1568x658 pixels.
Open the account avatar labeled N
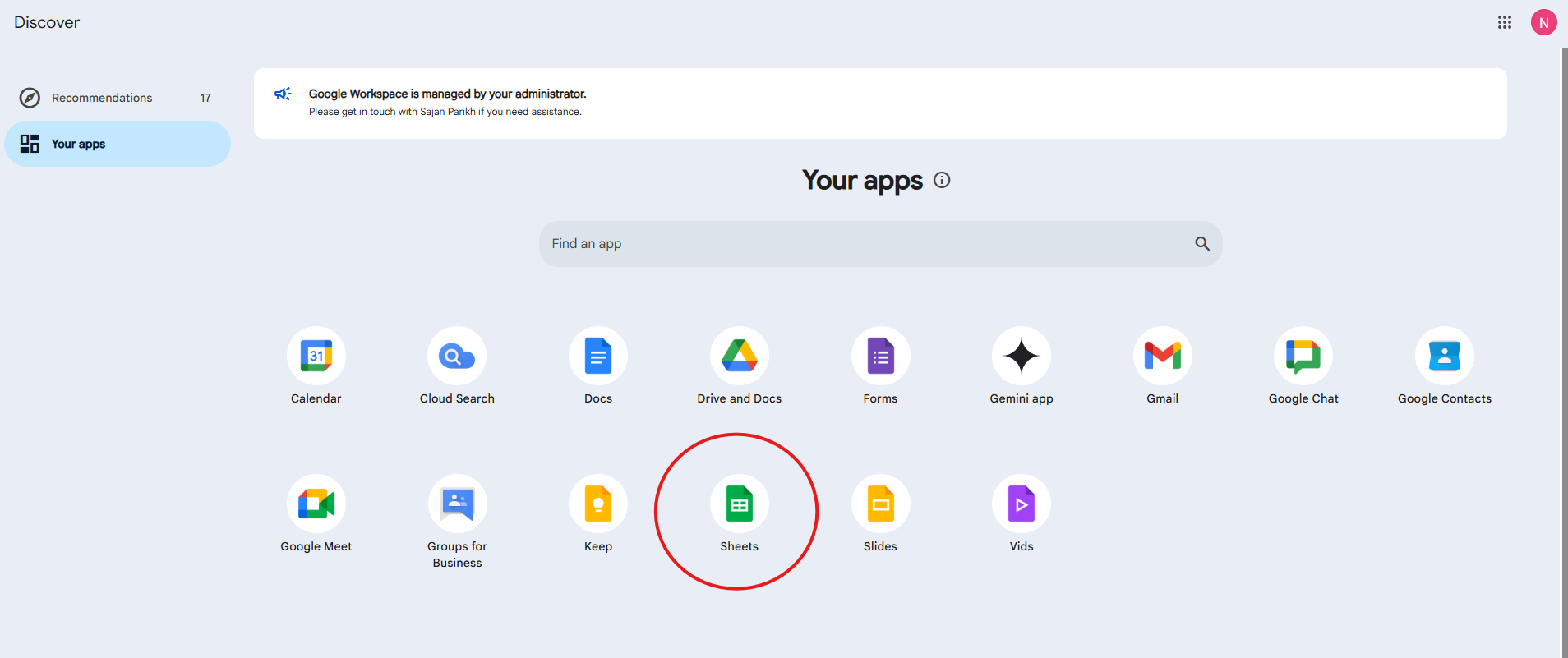1544,22
